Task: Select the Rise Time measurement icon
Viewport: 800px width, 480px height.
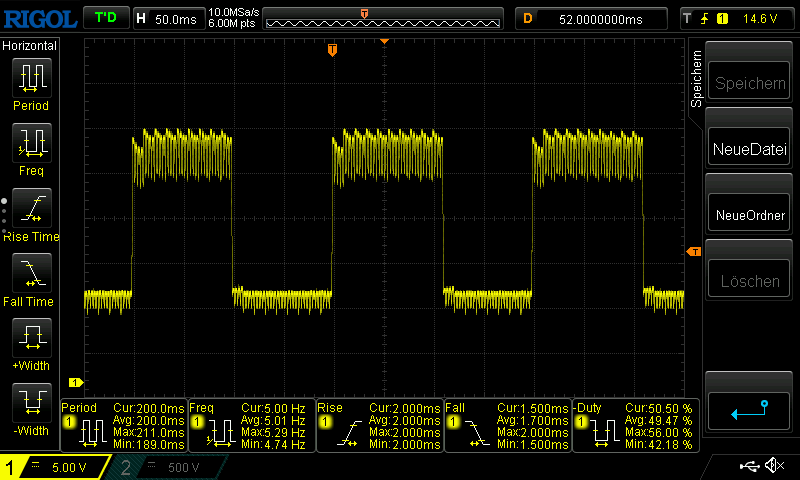Action: (x=31, y=208)
